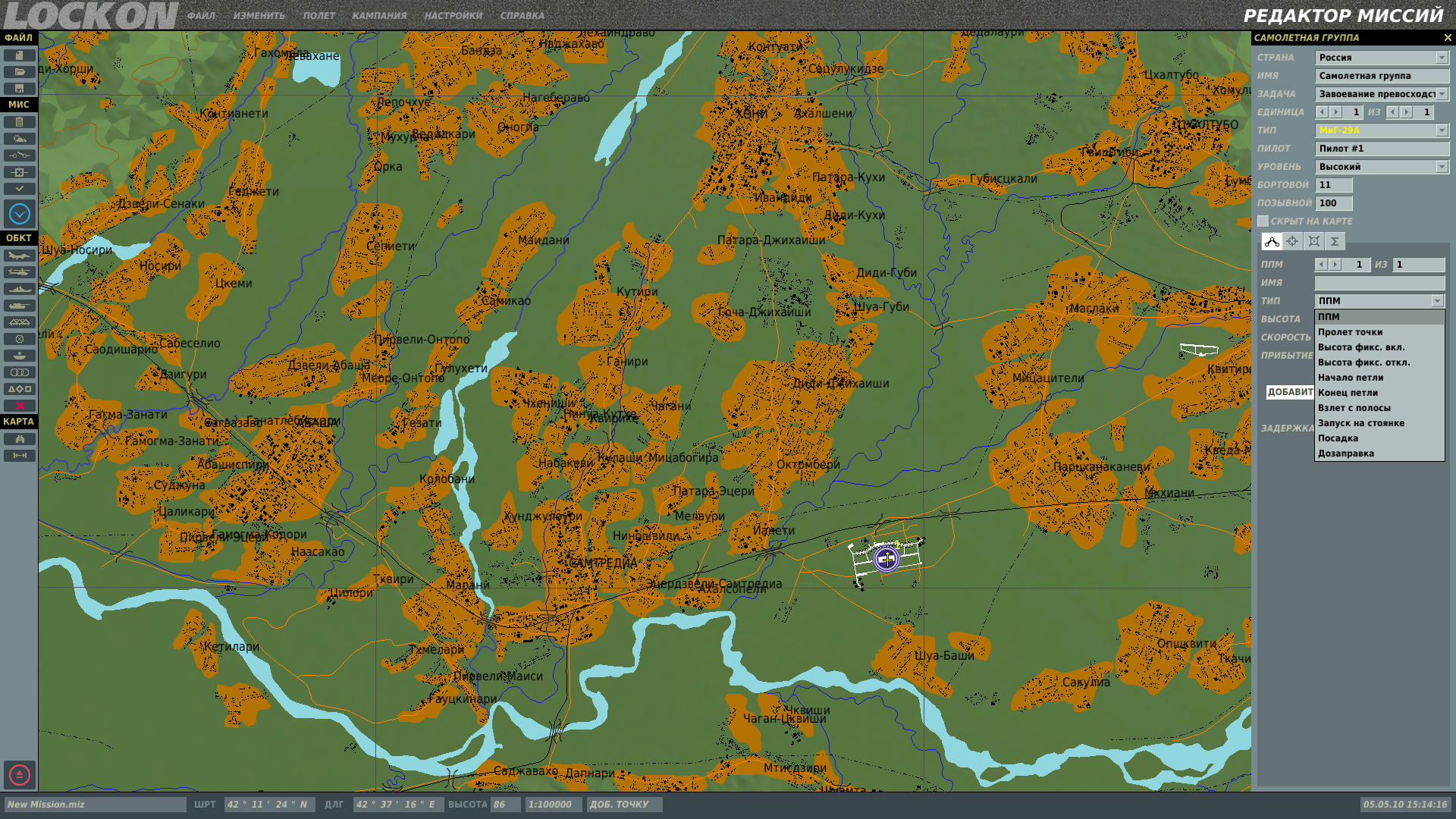Switch to the route waypoints tab icon
Image resolution: width=1456 pixels, height=819 pixels.
(1272, 241)
